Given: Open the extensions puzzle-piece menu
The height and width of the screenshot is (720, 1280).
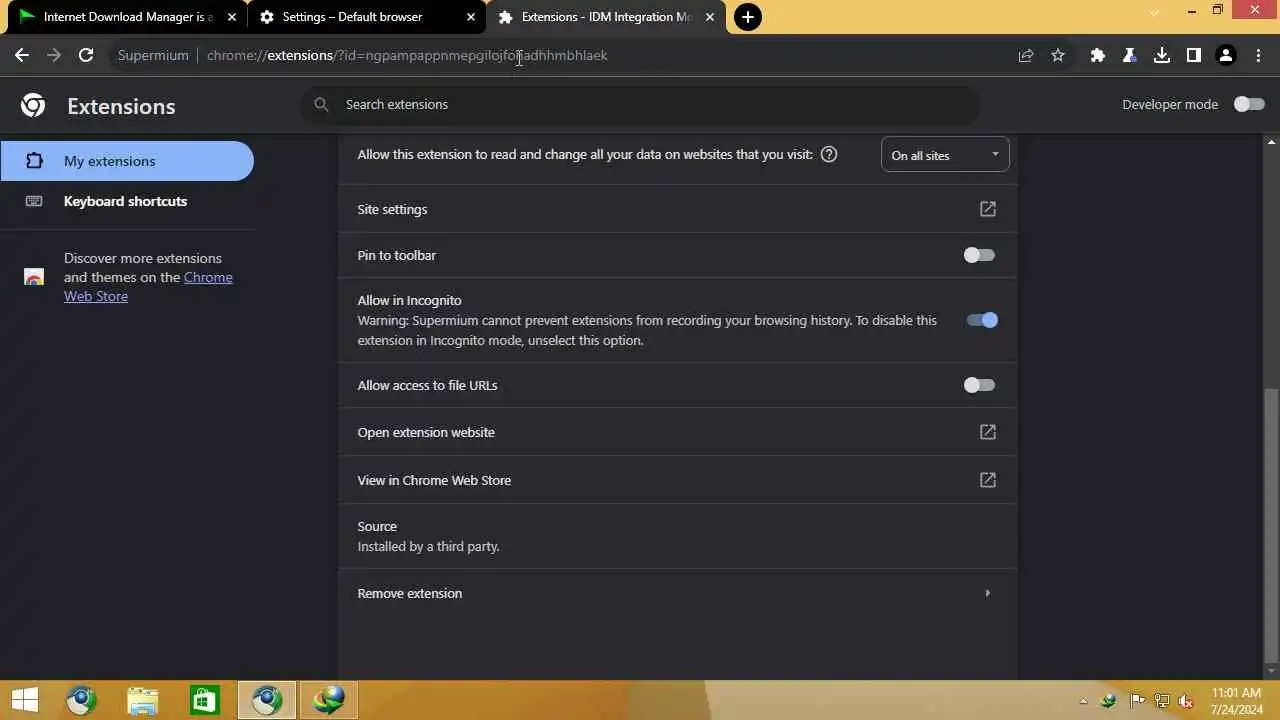Looking at the screenshot, I should click(1098, 56).
